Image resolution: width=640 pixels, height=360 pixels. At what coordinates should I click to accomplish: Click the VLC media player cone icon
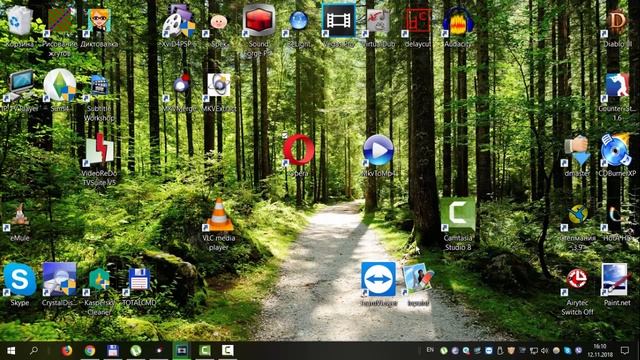click(218, 215)
